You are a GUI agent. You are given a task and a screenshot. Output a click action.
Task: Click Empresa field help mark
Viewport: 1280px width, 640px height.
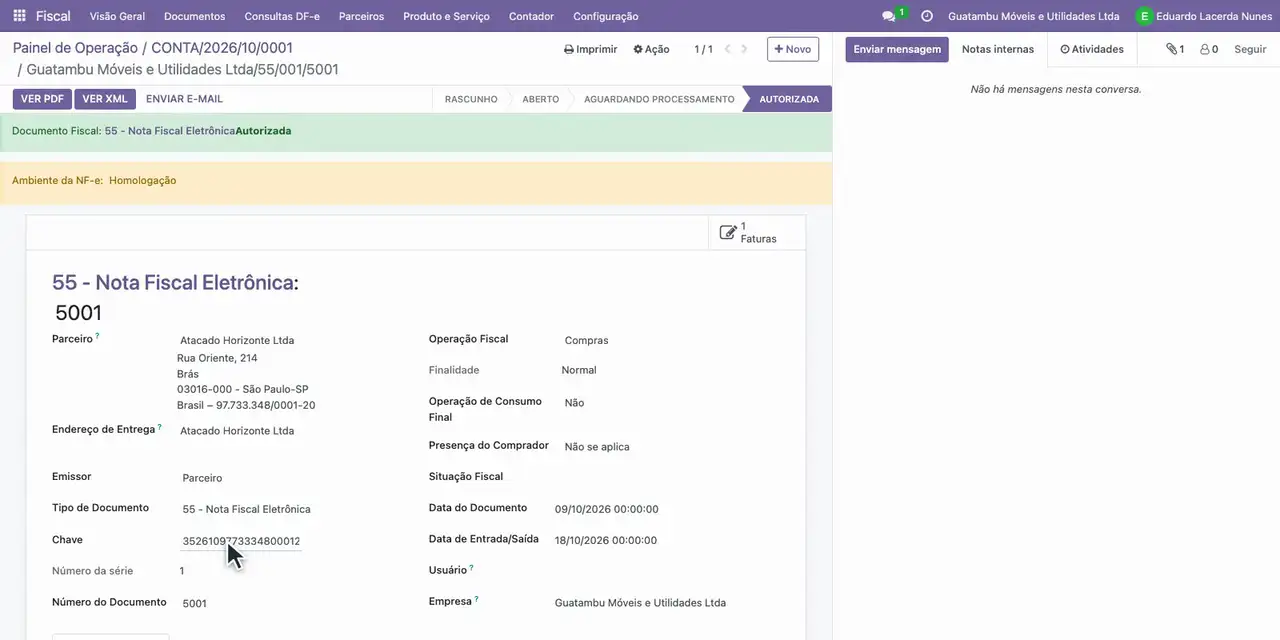point(476,599)
